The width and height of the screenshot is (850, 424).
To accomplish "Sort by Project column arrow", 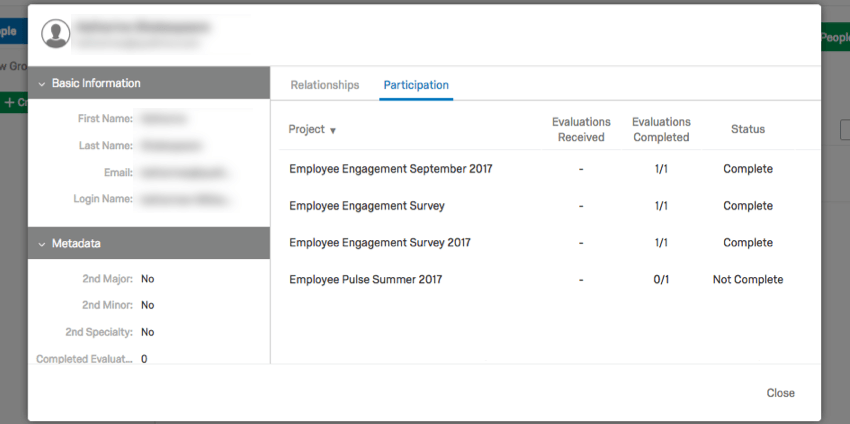I will tap(333, 131).
